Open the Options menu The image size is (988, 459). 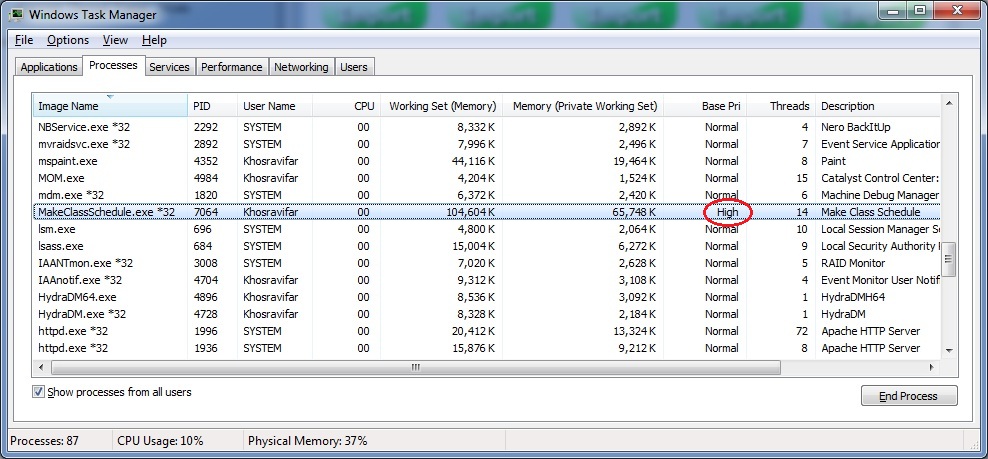tap(68, 40)
